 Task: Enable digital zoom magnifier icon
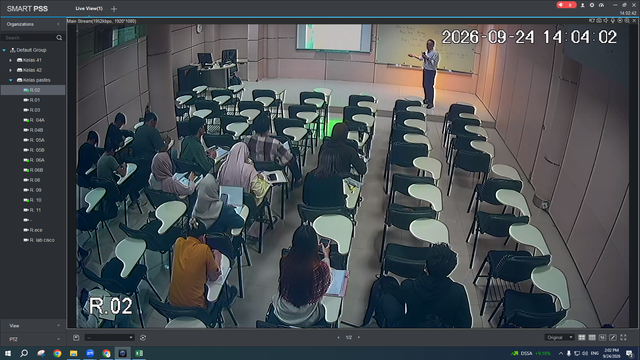627,20
